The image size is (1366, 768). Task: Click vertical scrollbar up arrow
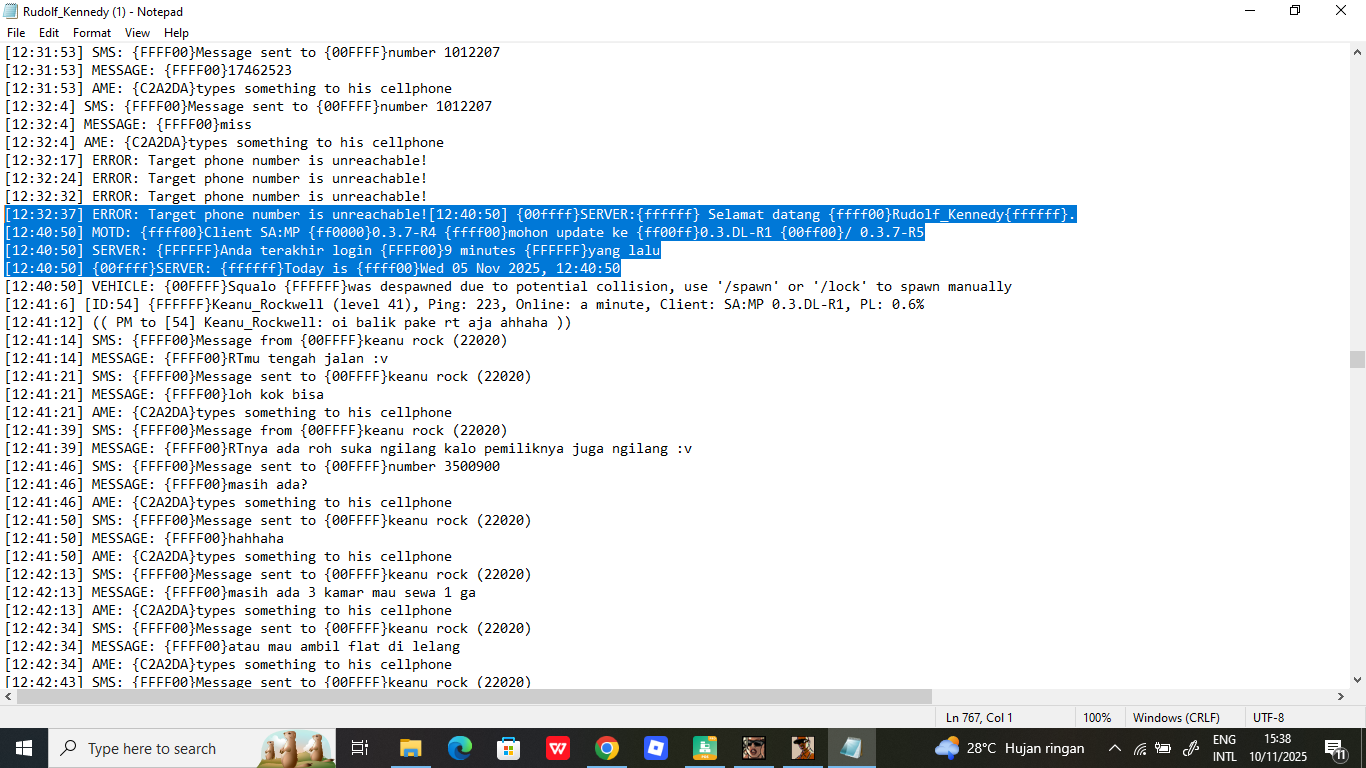tap(1357, 53)
